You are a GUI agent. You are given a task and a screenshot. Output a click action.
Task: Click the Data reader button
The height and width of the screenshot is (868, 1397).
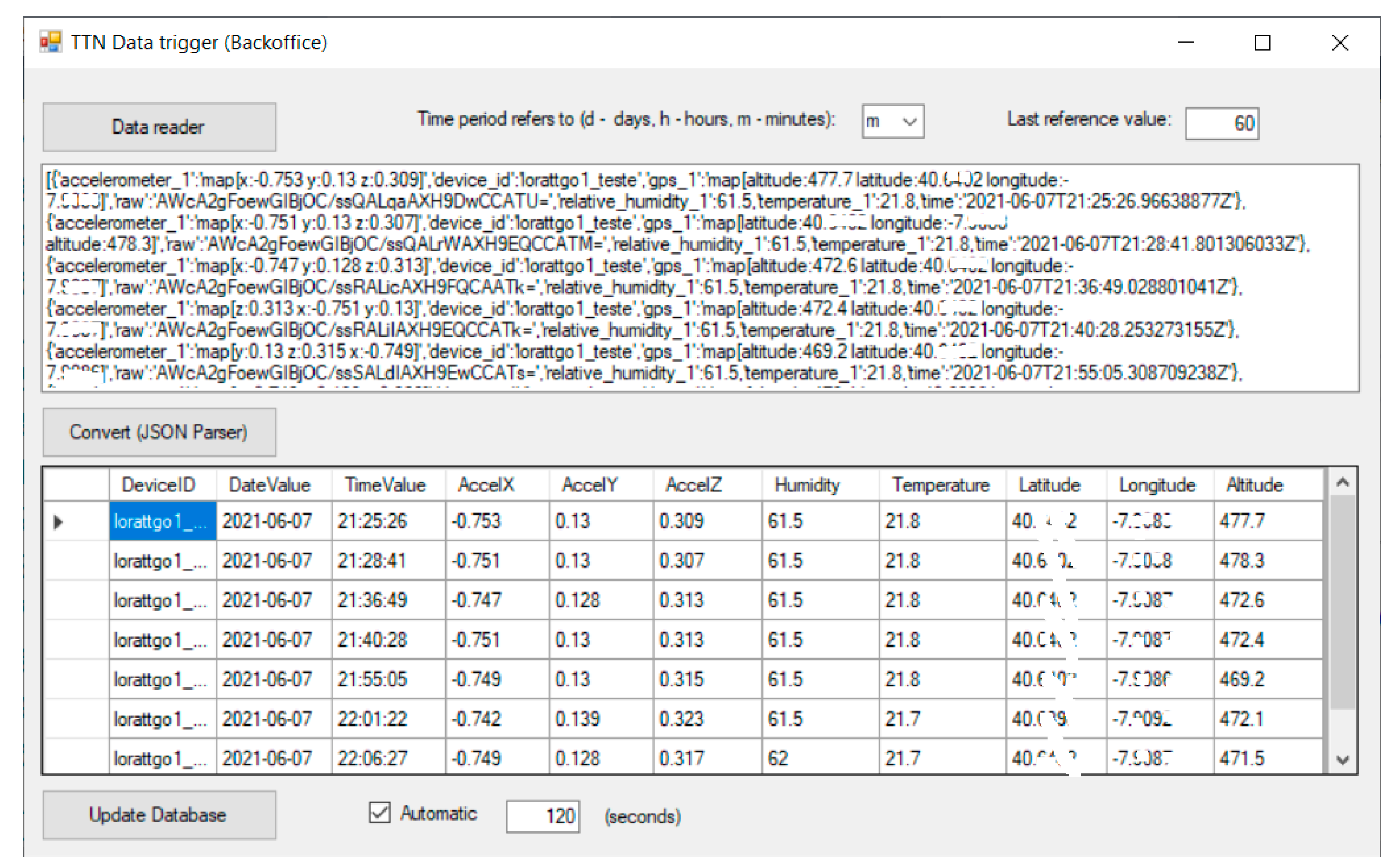pos(160,127)
